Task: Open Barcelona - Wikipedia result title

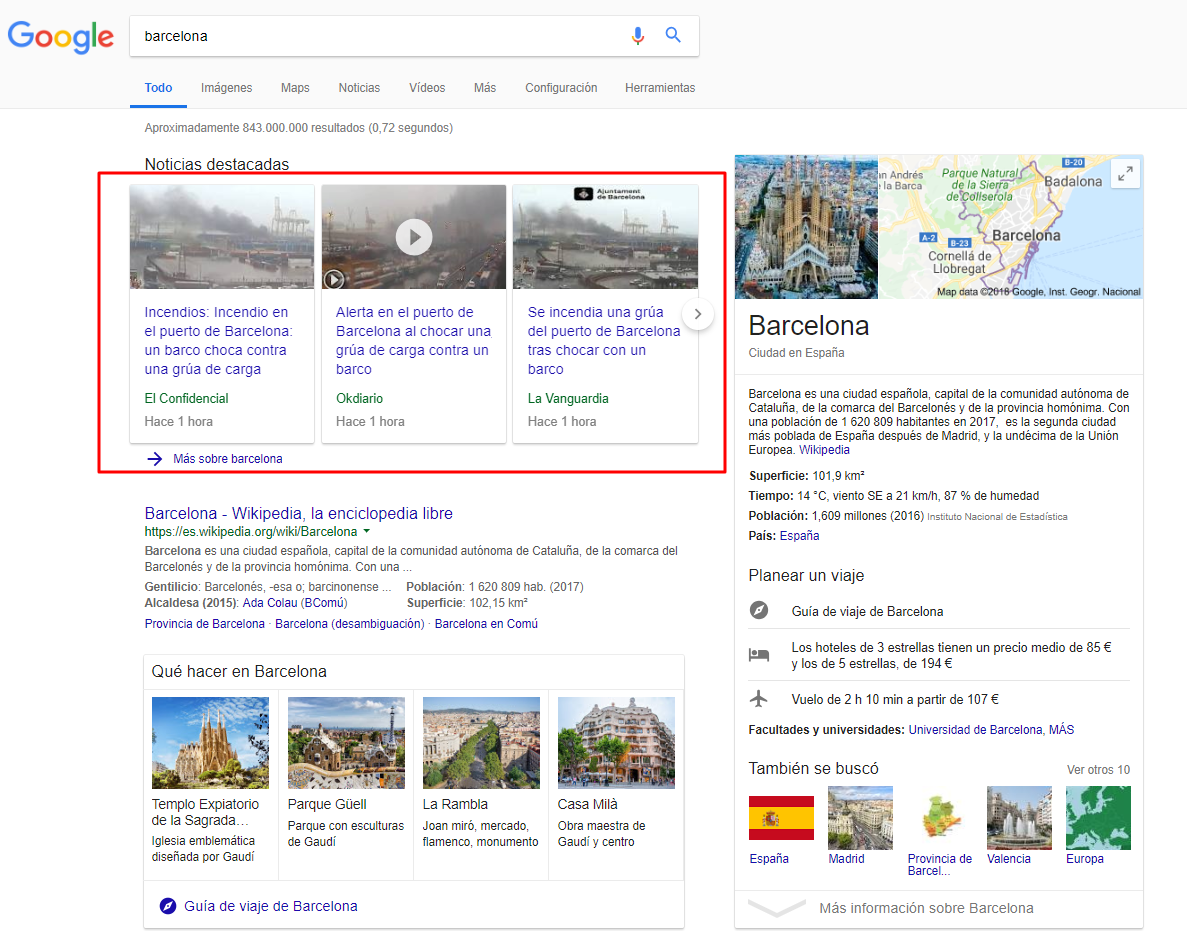Action: click(298, 513)
